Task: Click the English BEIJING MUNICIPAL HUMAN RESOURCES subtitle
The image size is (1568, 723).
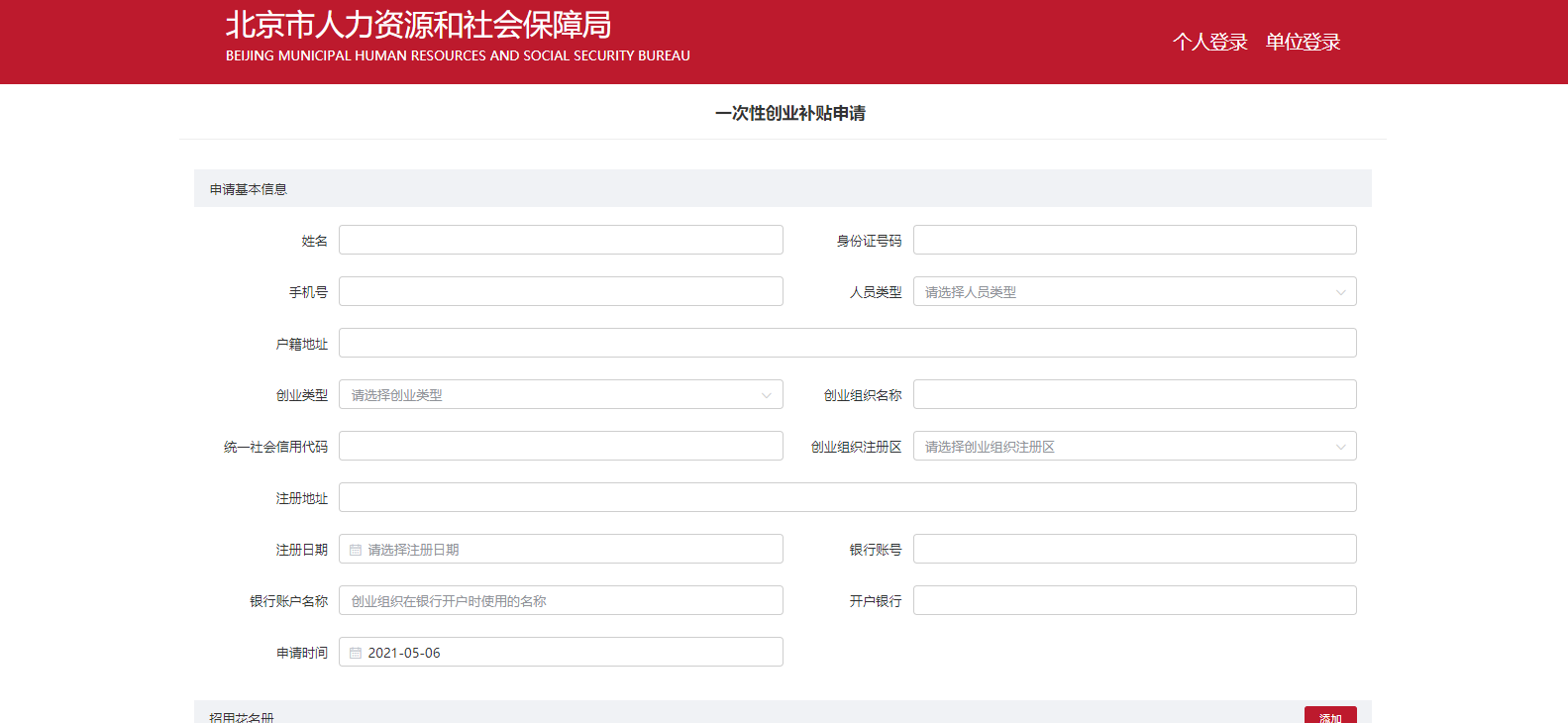Action: click(458, 55)
